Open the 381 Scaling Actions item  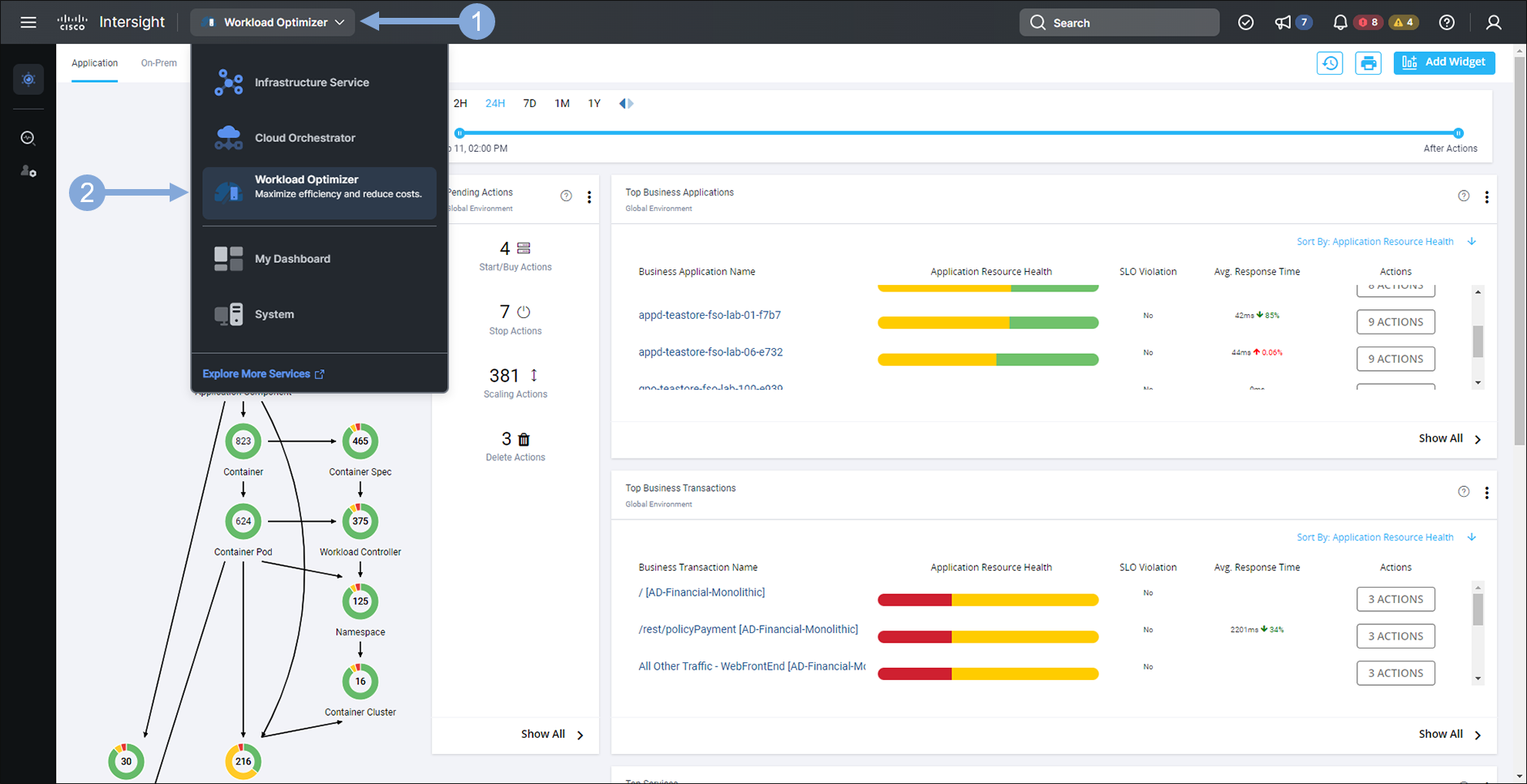coord(515,383)
